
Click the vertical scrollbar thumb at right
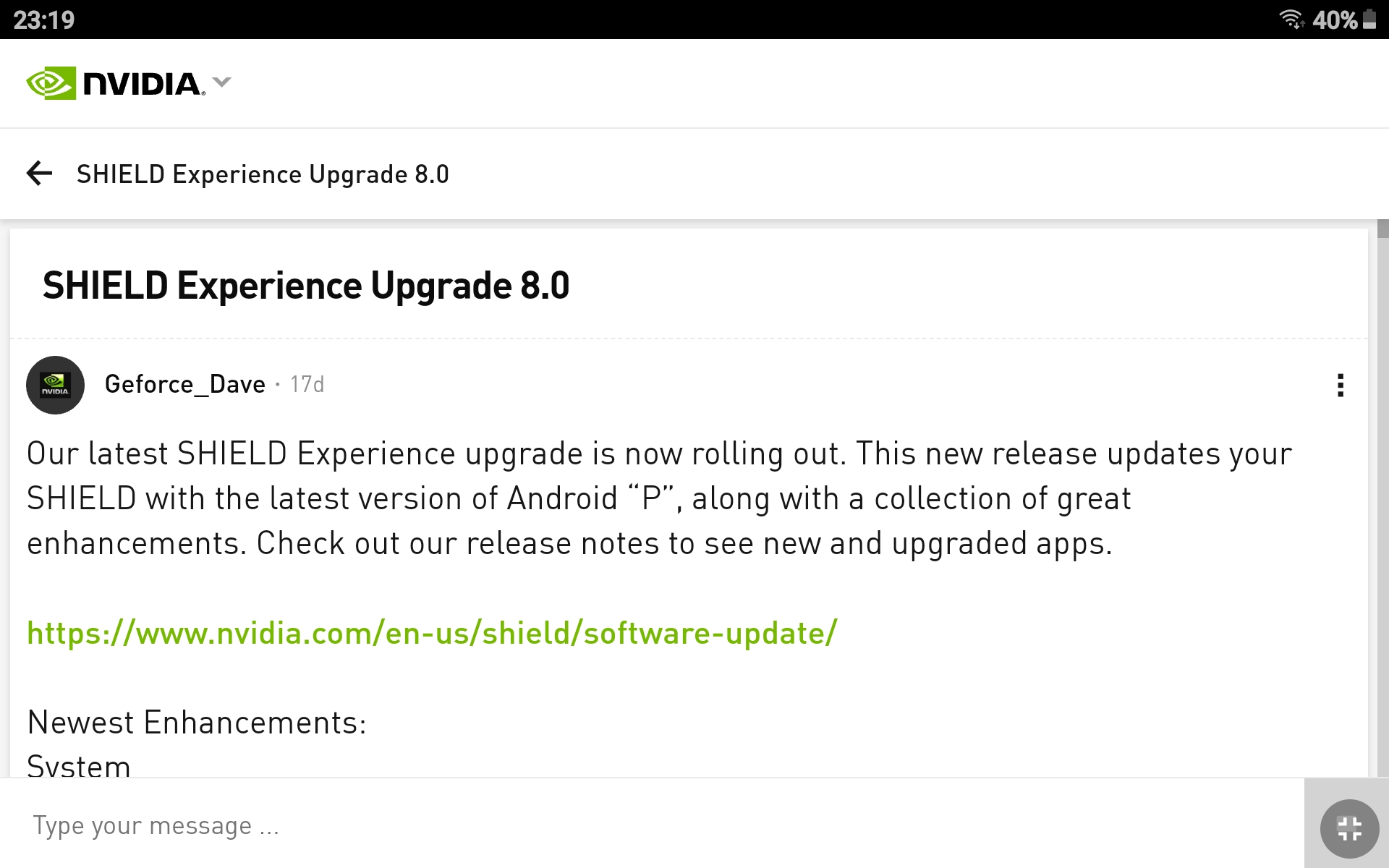(x=1382, y=229)
